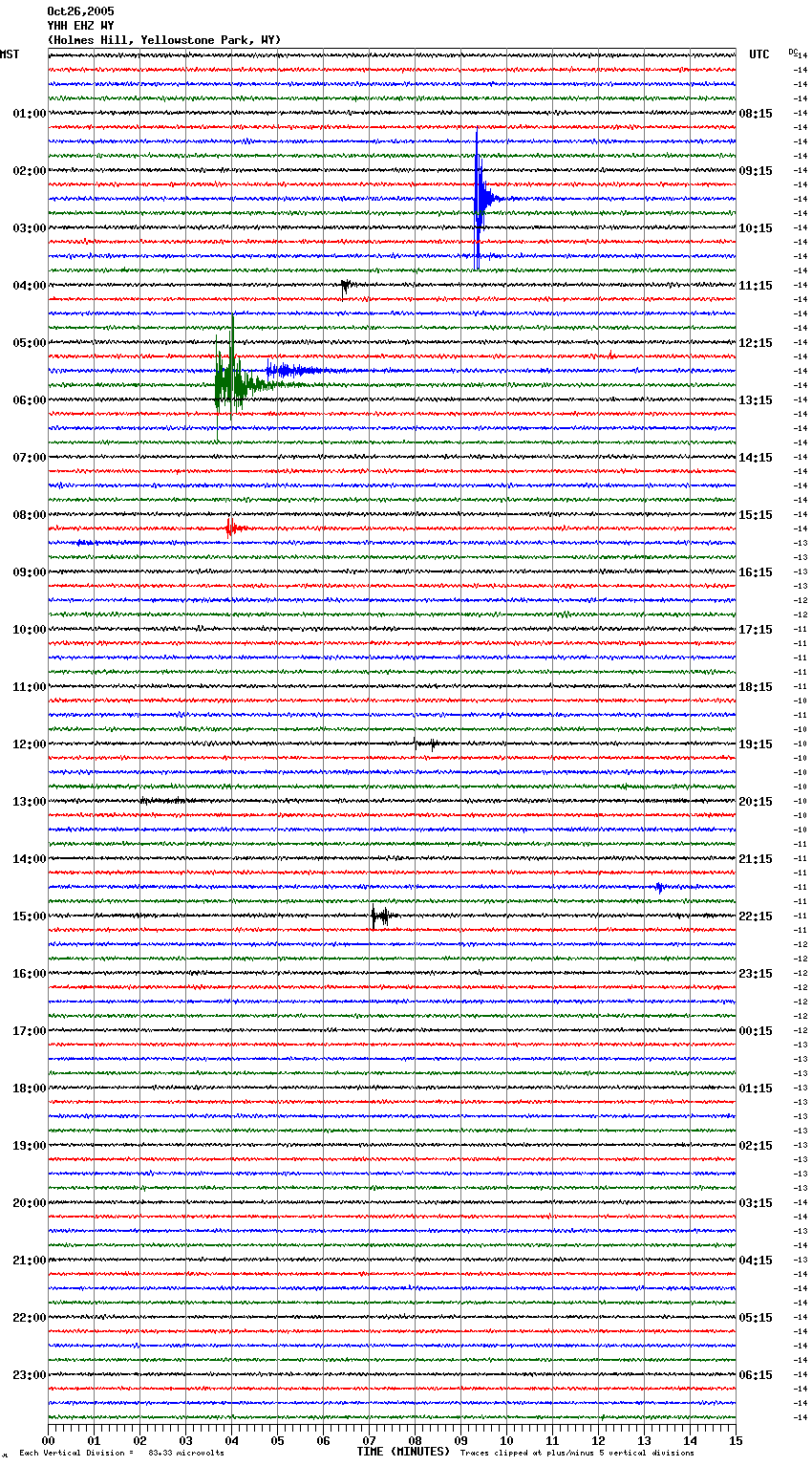The width and height of the screenshot is (812, 1466).
Task: Click the 22:15 UTC time label
Action: click(x=756, y=916)
